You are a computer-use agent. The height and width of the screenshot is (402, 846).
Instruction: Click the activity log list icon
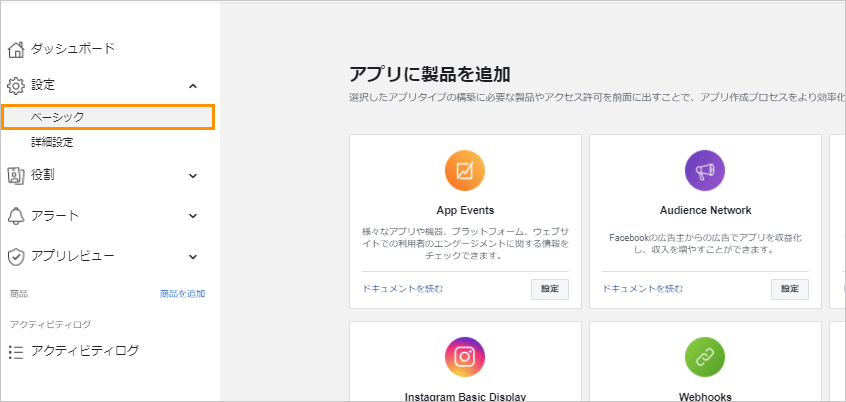point(16,352)
